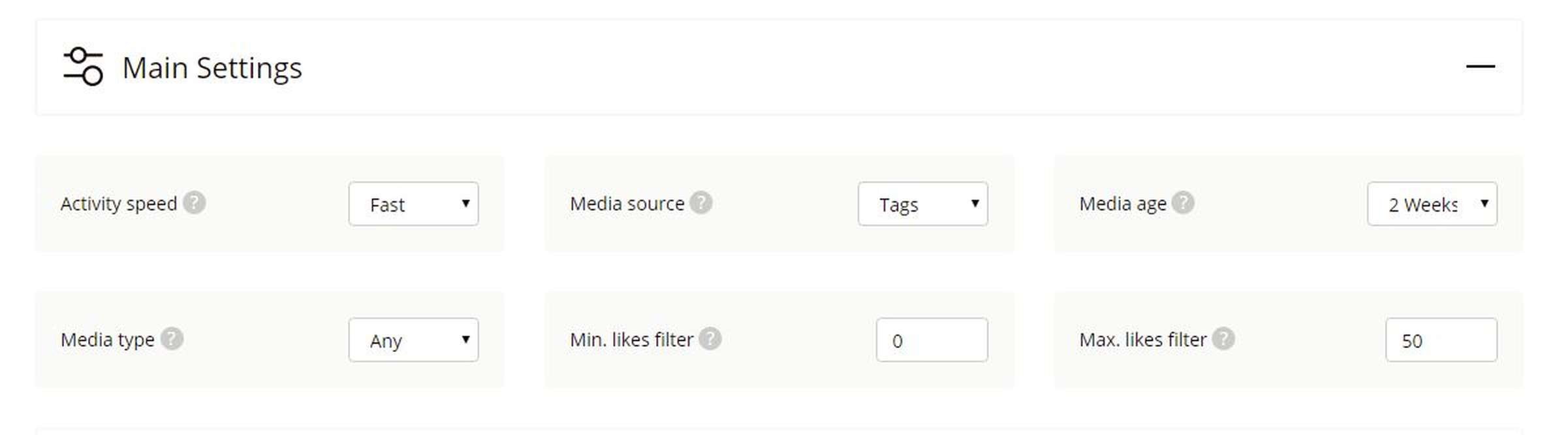
Task: Collapse the Main Settings panel
Action: [x=1480, y=67]
